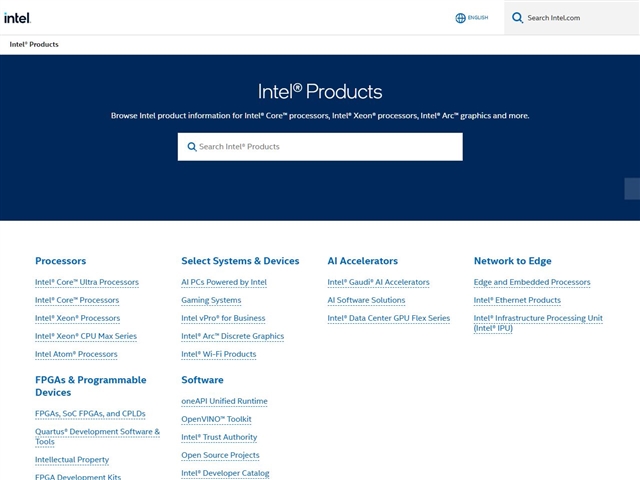Open Intel Ethernet Products link

[517, 300]
